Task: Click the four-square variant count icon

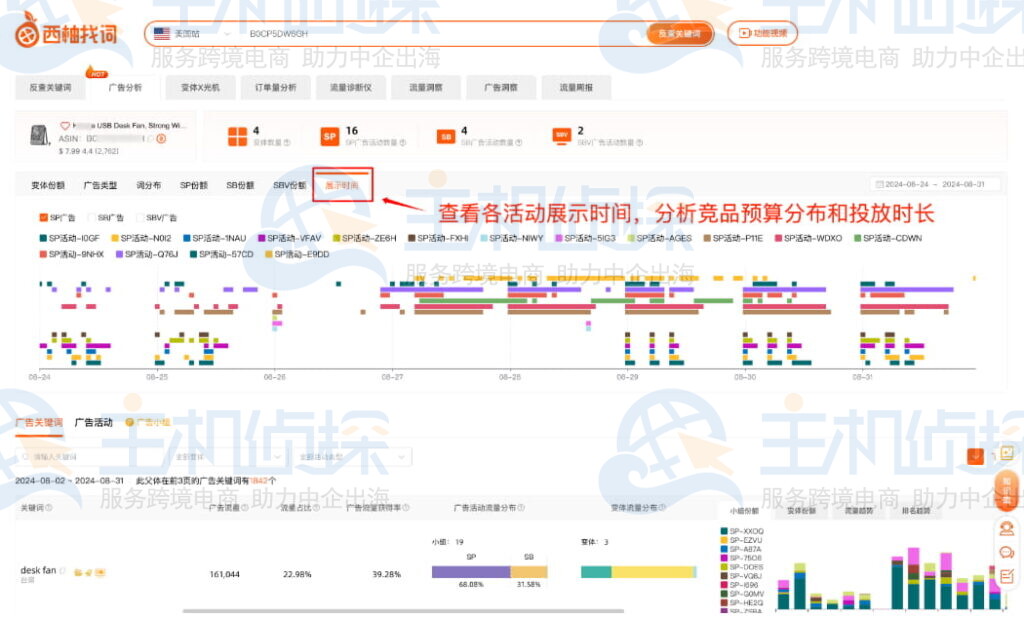Action: pos(237,137)
